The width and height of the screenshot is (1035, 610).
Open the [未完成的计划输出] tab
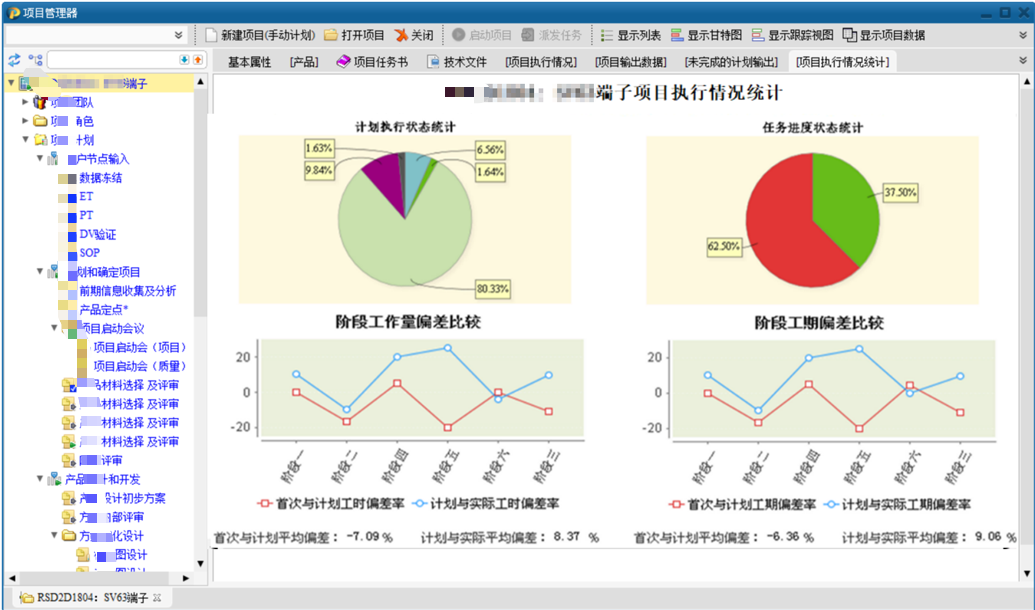point(731,62)
